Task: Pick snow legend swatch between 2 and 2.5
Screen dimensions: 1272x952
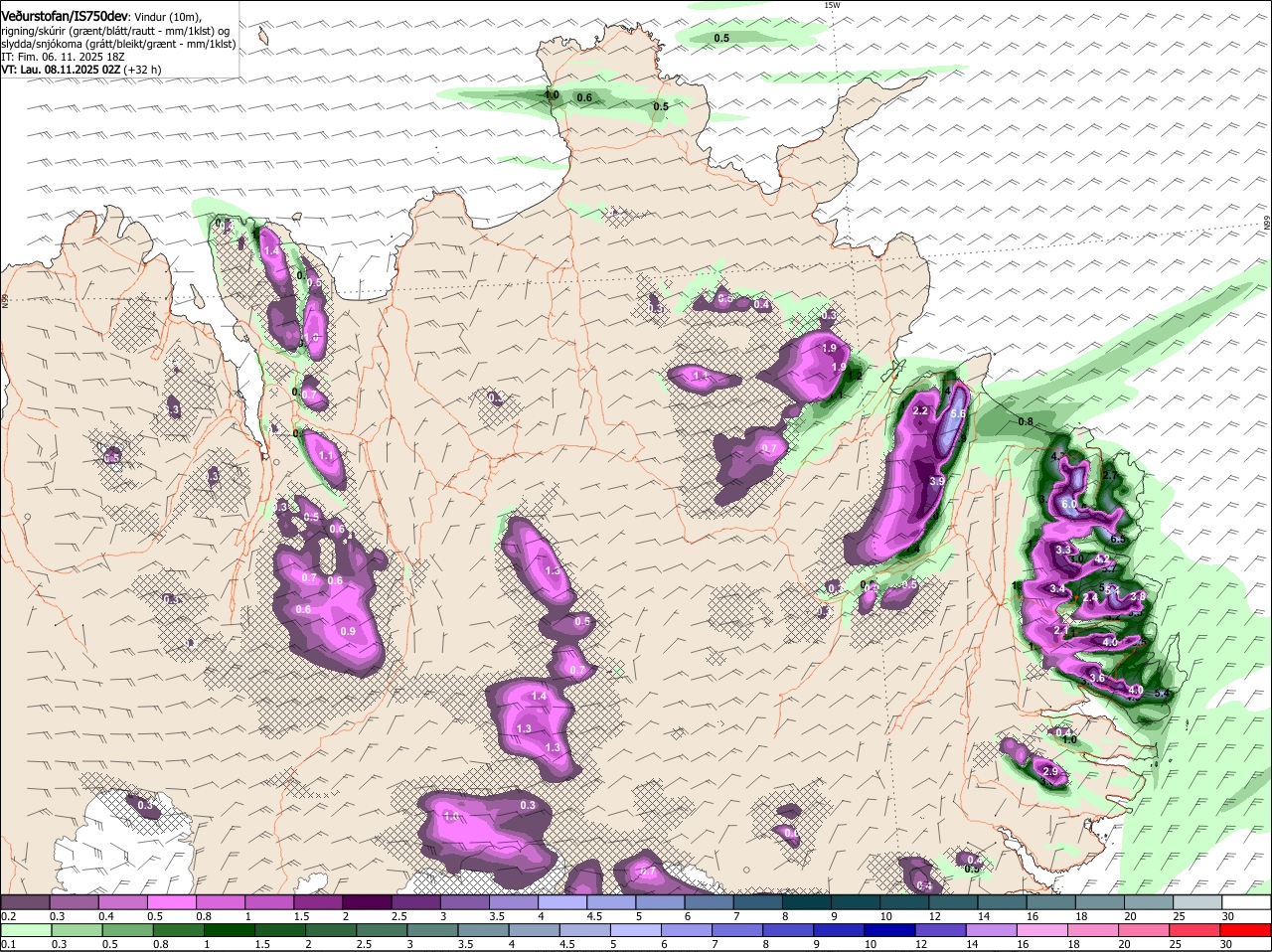Action: click(366, 901)
